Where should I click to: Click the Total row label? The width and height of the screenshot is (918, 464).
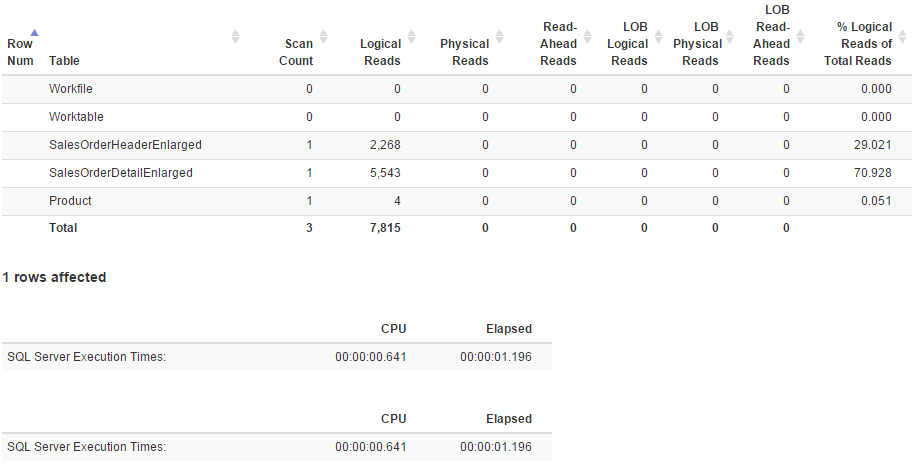tap(63, 228)
